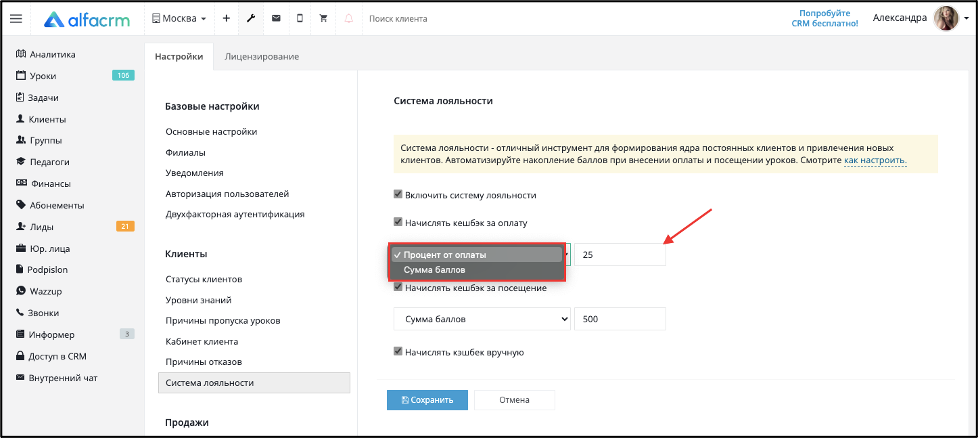
Task: Switch to the Лицензирование tab
Action: (262, 57)
